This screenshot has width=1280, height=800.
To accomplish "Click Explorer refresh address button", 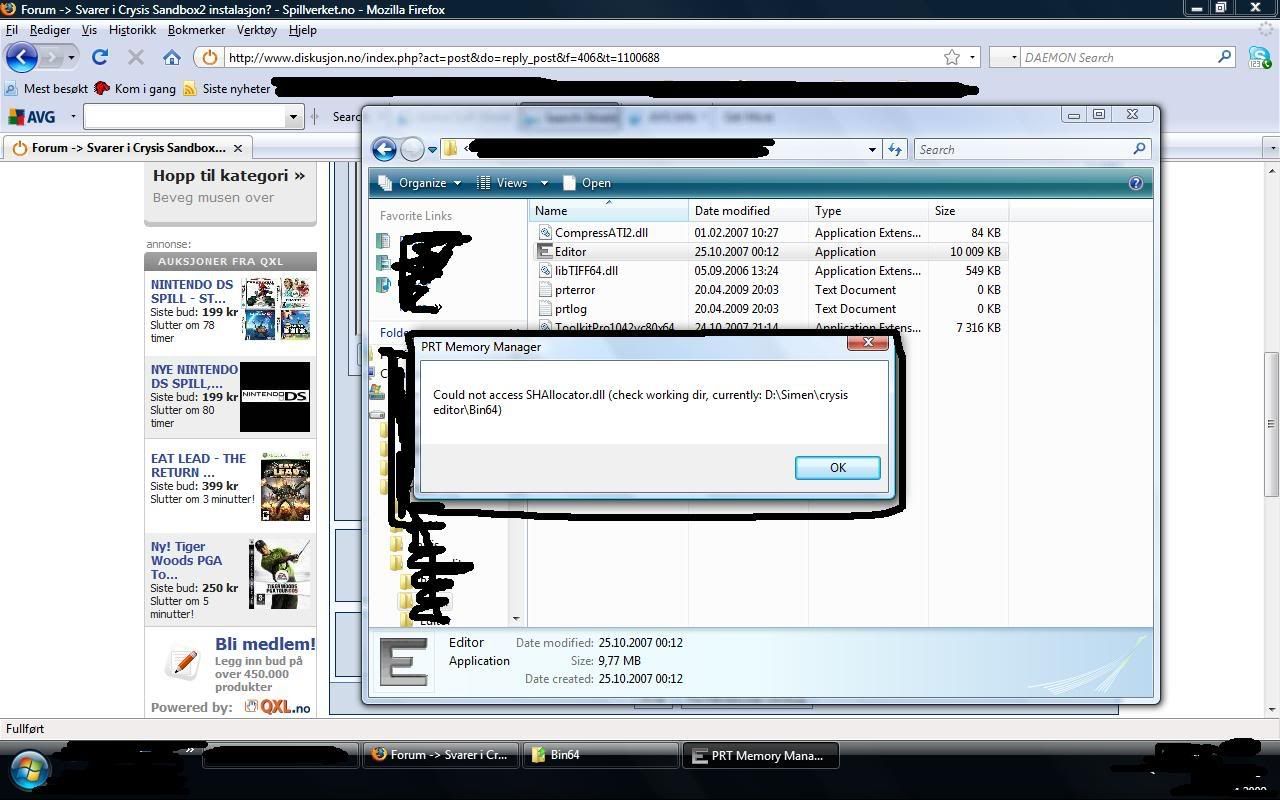I will tap(895, 149).
